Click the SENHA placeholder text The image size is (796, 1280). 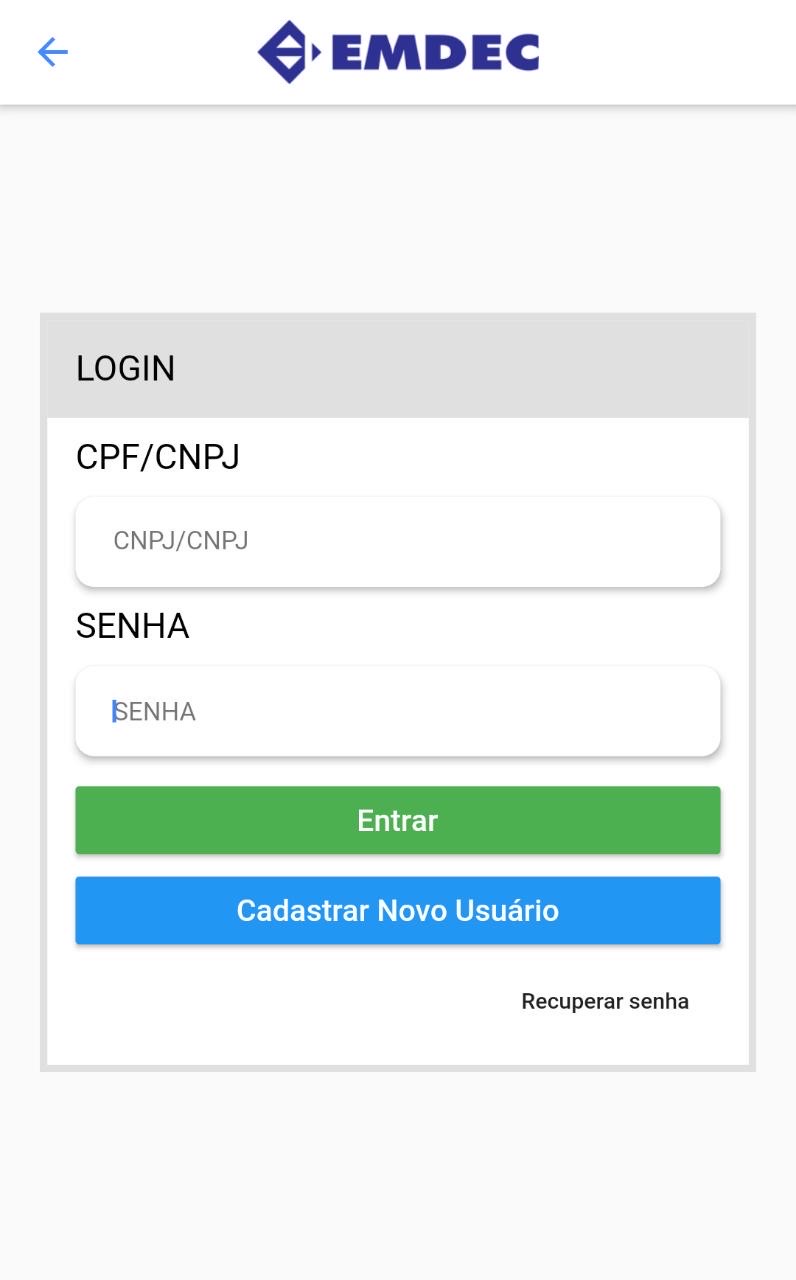156,712
